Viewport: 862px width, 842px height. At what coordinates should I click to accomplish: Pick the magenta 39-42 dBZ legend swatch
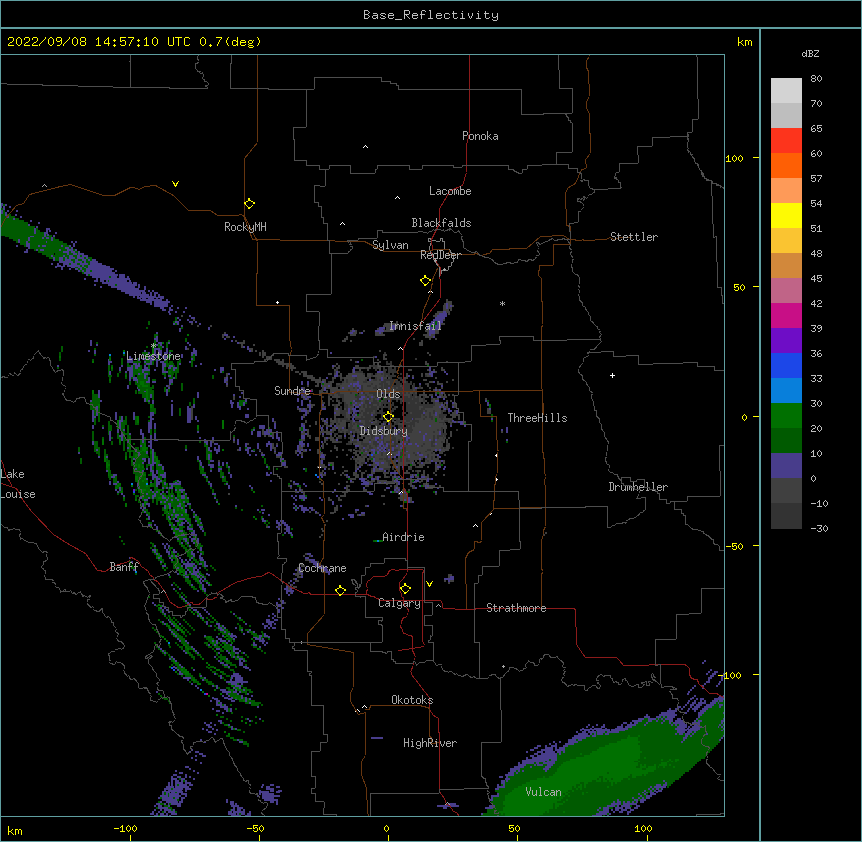786,316
